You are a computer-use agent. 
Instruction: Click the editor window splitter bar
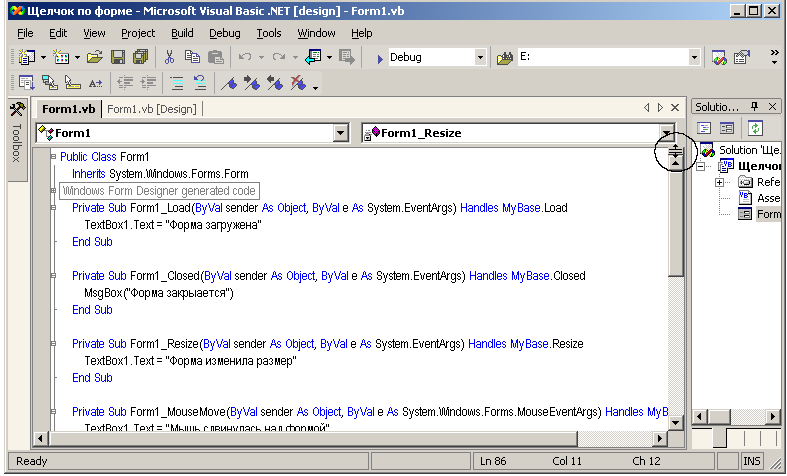(675, 150)
